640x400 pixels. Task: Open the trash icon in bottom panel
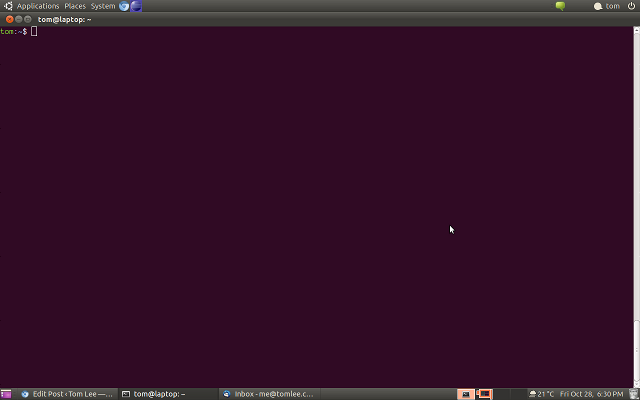(x=633, y=394)
